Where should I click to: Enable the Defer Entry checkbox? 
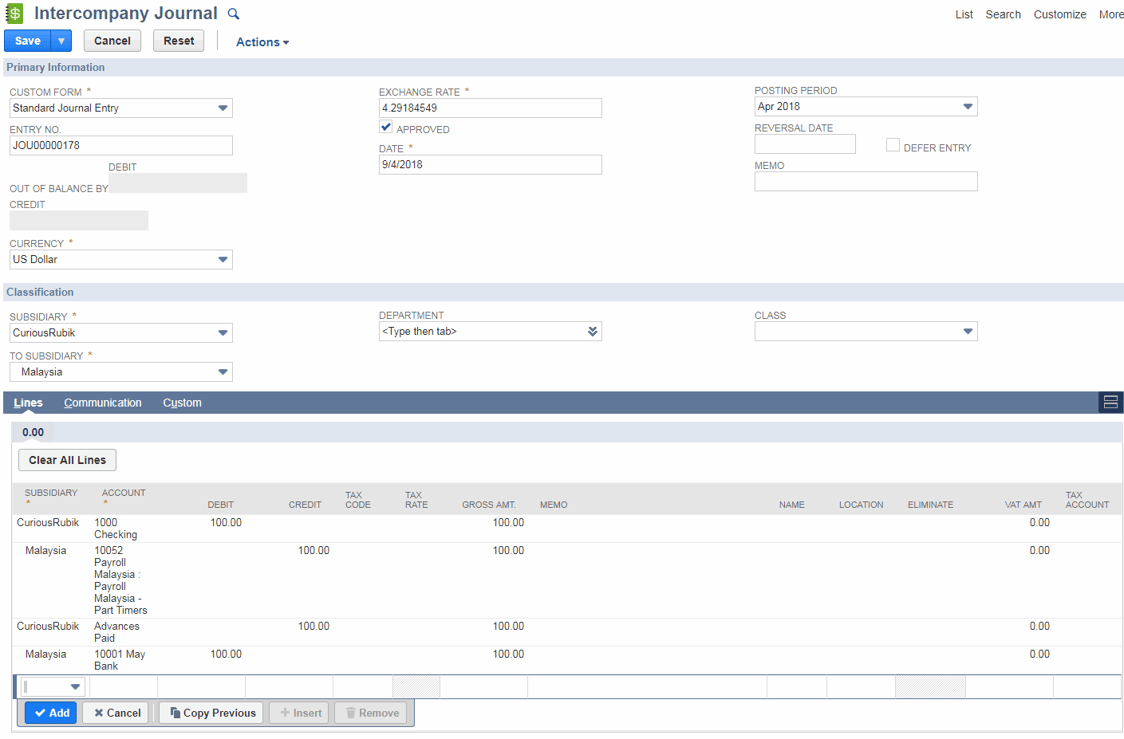pyautogui.click(x=893, y=145)
